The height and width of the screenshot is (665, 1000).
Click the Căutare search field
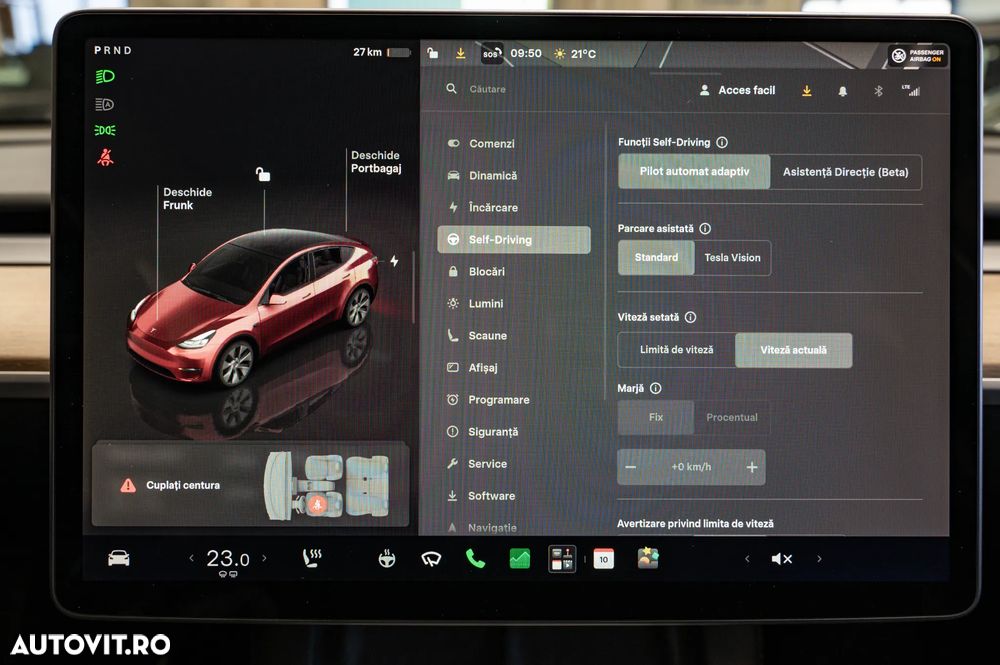click(x=488, y=89)
